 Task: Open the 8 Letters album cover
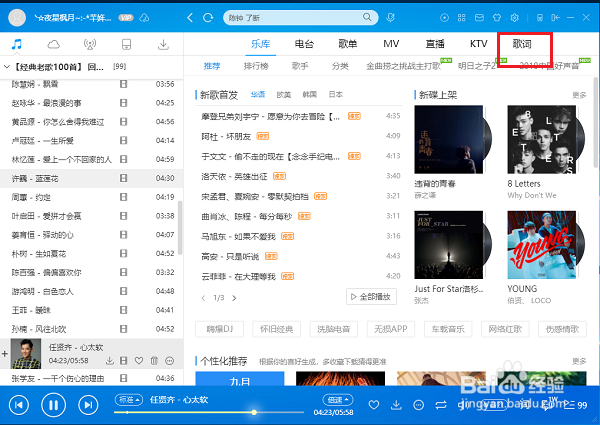coord(541,140)
